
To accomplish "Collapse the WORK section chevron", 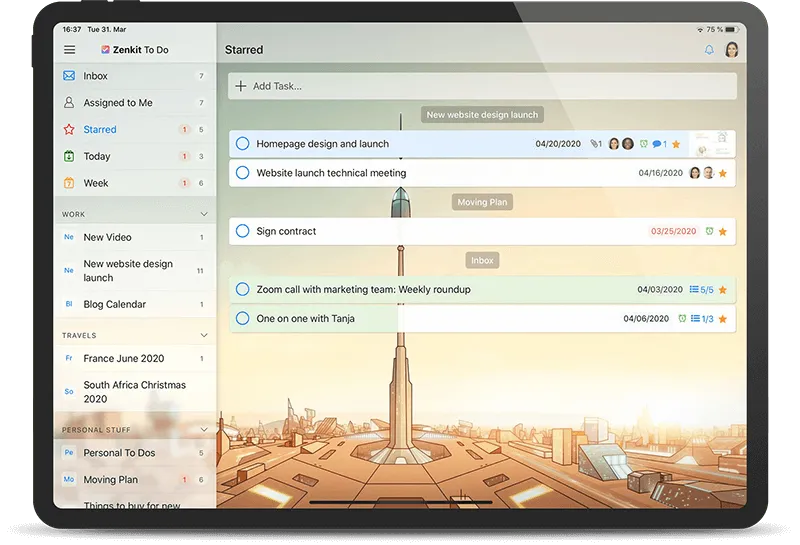I will pos(204,214).
